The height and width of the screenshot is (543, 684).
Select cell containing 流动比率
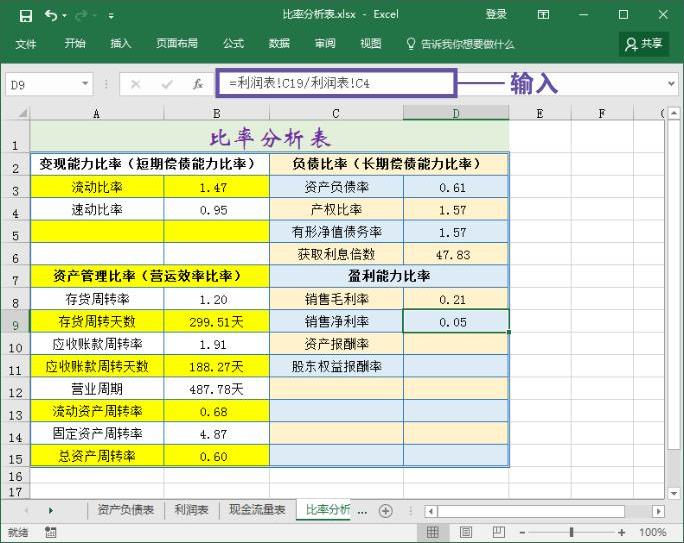pos(97,187)
